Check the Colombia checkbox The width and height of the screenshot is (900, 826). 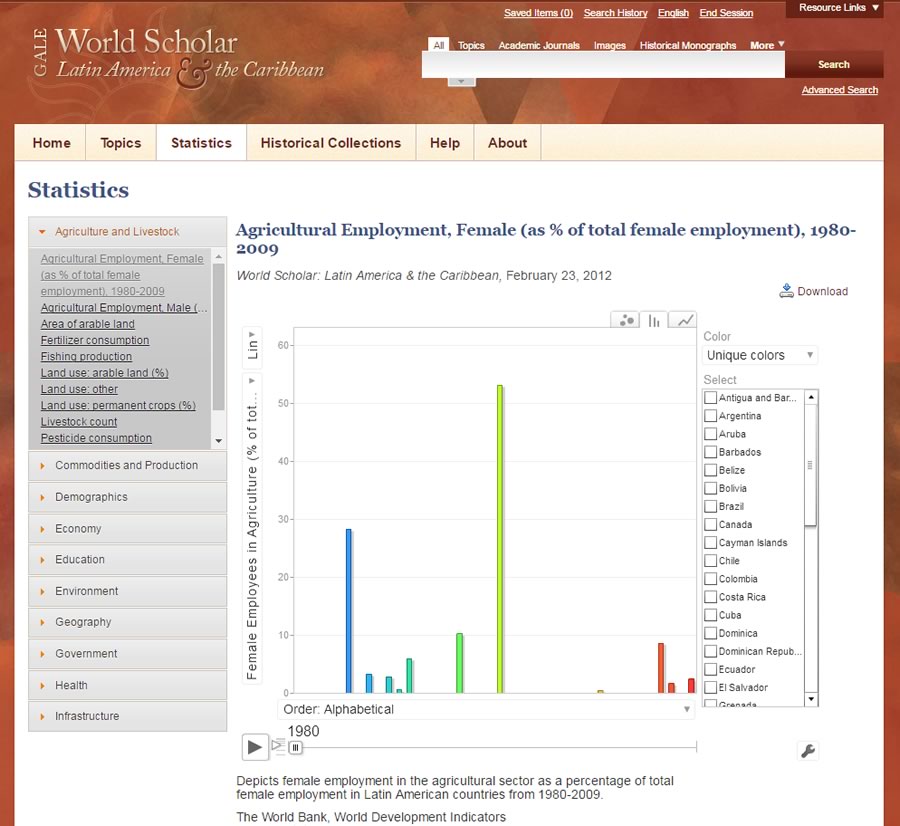pyautogui.click(x=710, y=579)
